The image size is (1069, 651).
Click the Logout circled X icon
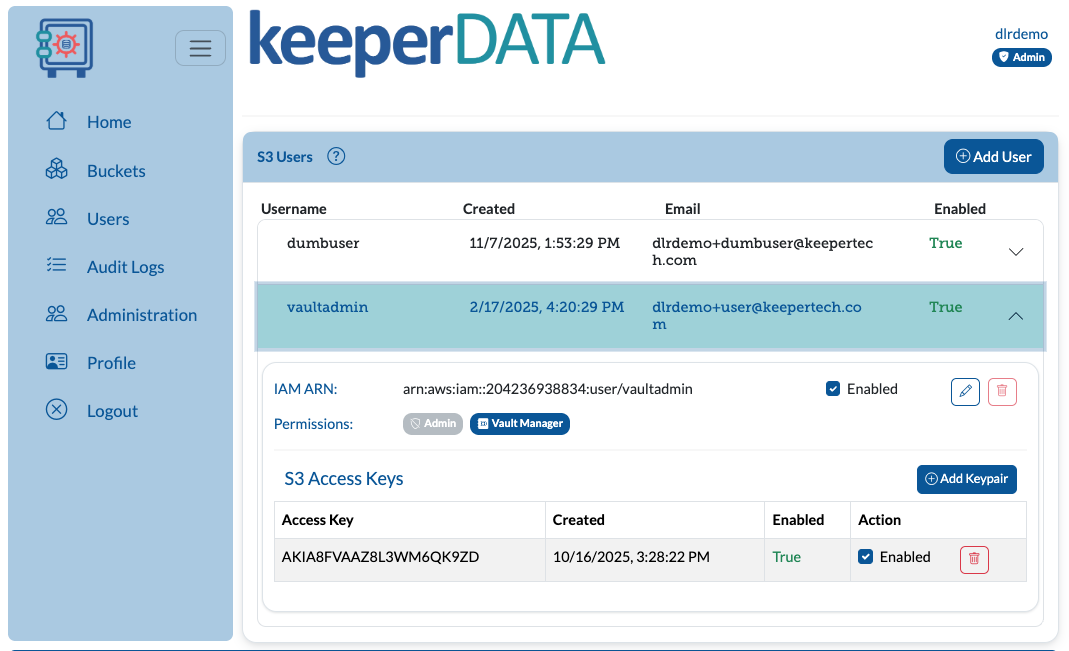[x=57, y=410]
